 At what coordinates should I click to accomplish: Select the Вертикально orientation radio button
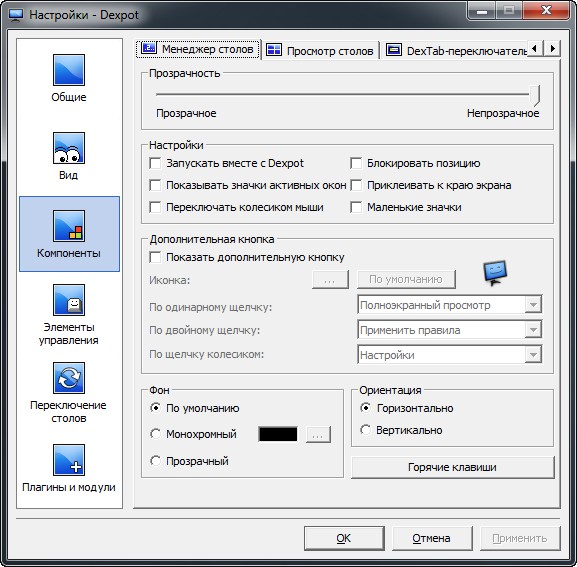(x=365, y=430)
